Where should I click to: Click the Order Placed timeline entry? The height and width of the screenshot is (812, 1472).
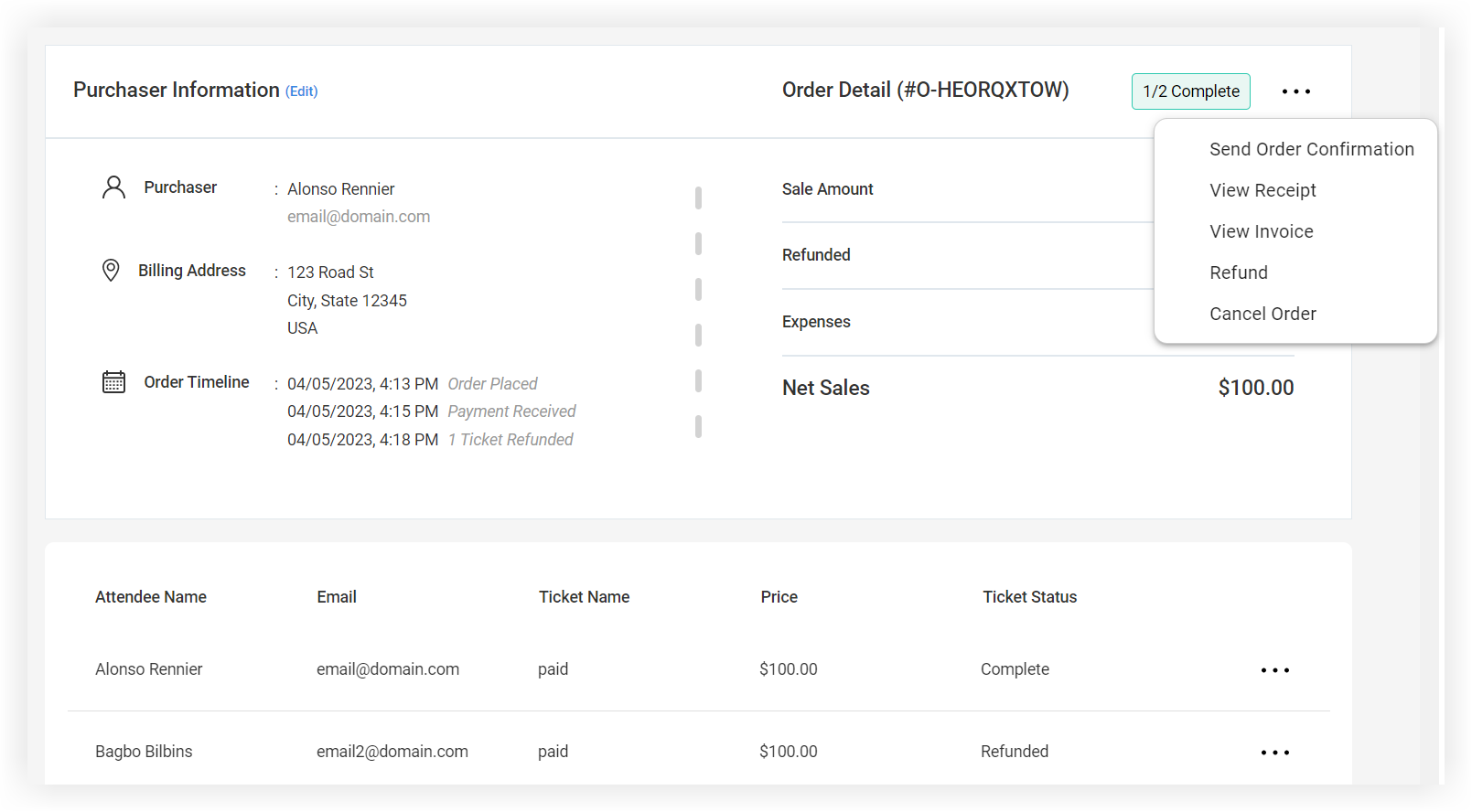pos(492,384)
